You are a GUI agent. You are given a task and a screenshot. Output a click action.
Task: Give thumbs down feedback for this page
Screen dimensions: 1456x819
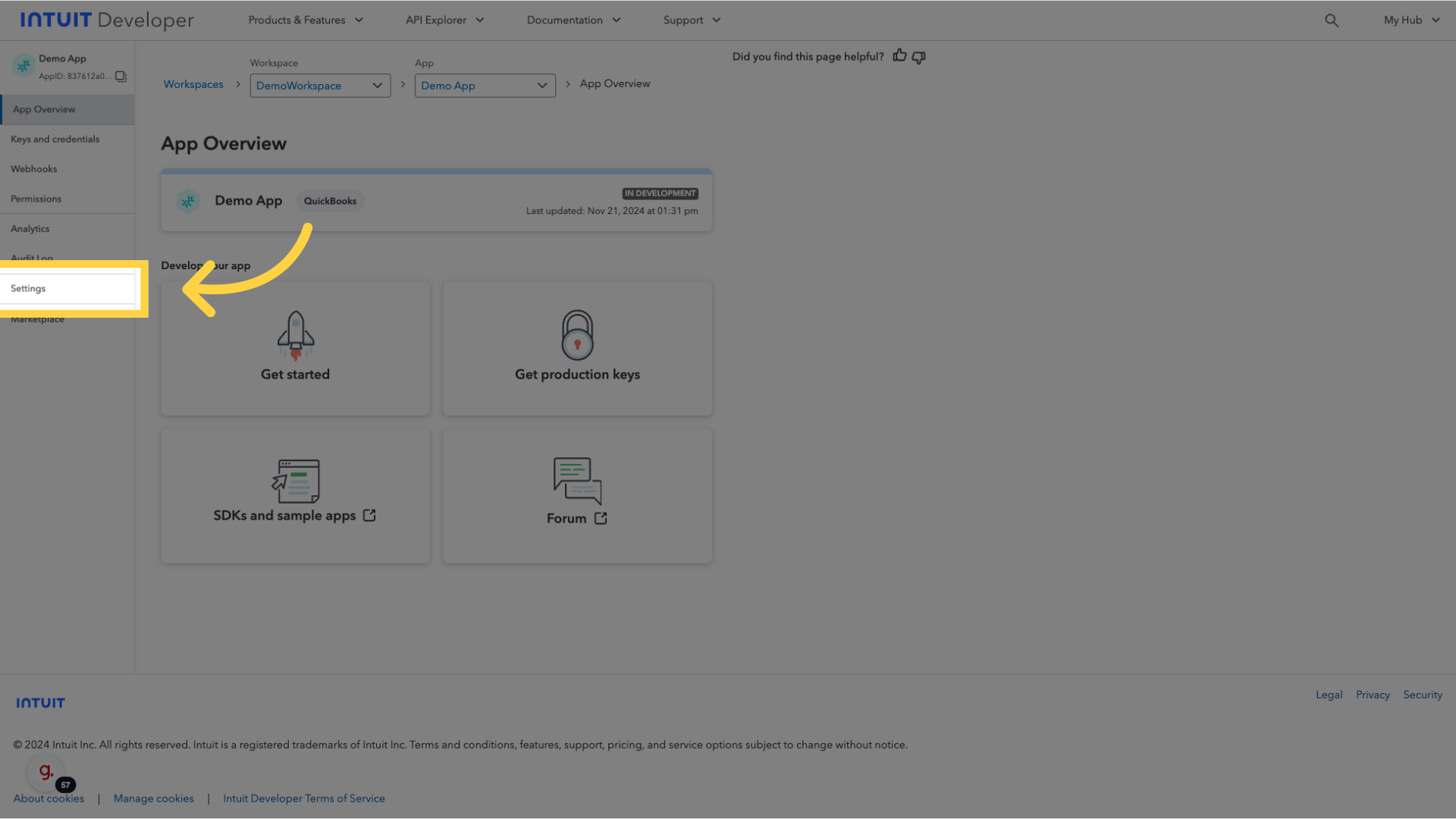pyautogui.click(x=918, y=57)
